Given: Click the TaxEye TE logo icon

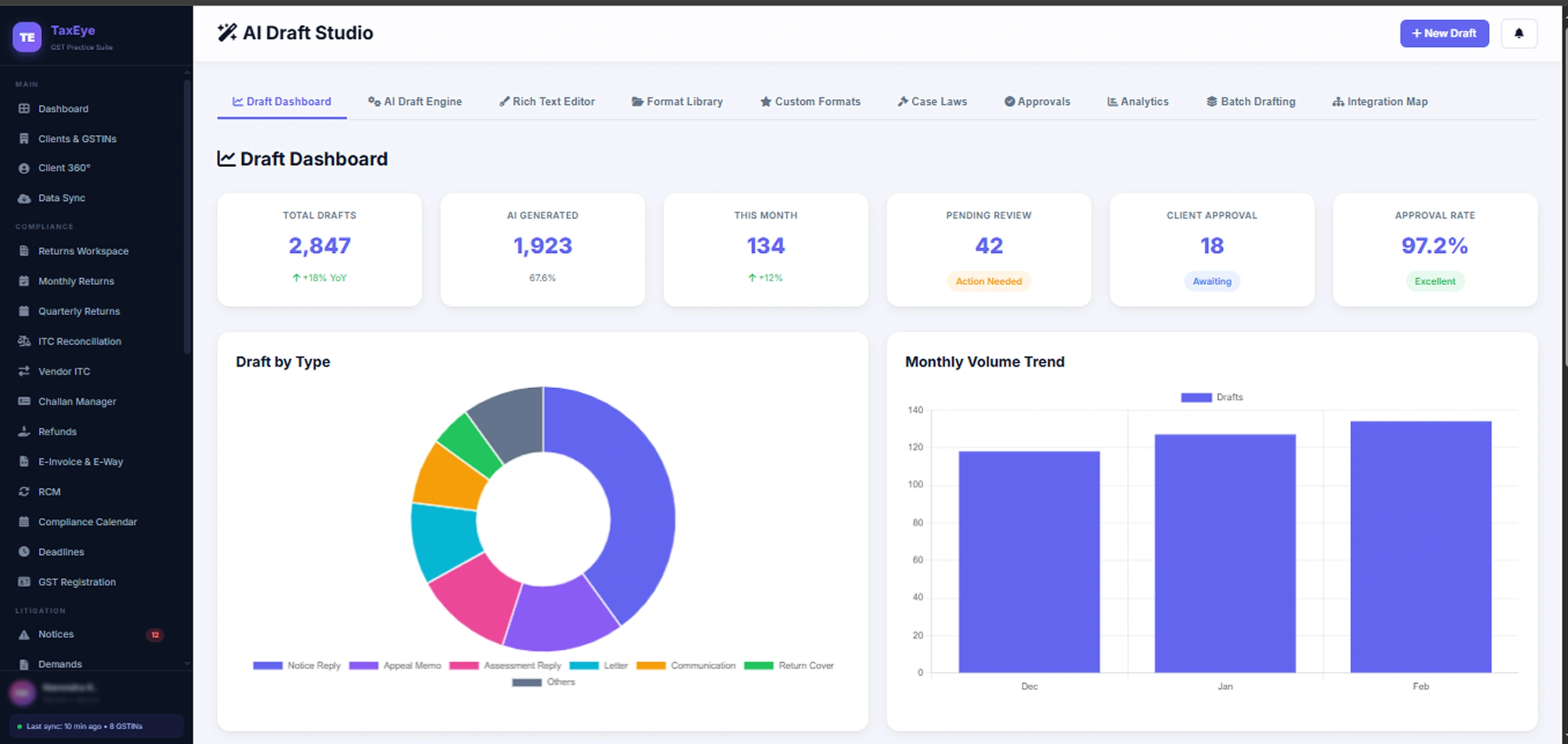Looking at the screenshot, I should tap(27, 37).
